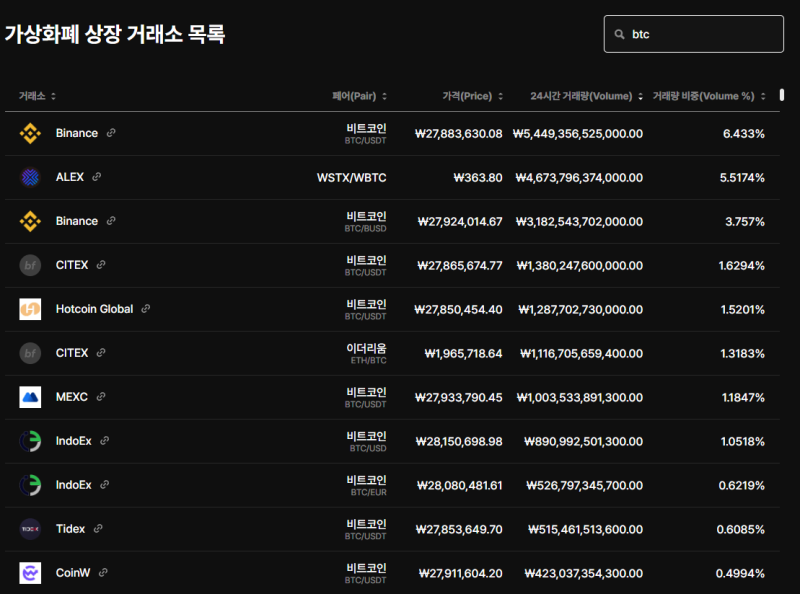This screenshot has width=800, height=594.
Task: Click the CITEX logo in the BTC/USDT row
Action: tap(30, 265)
